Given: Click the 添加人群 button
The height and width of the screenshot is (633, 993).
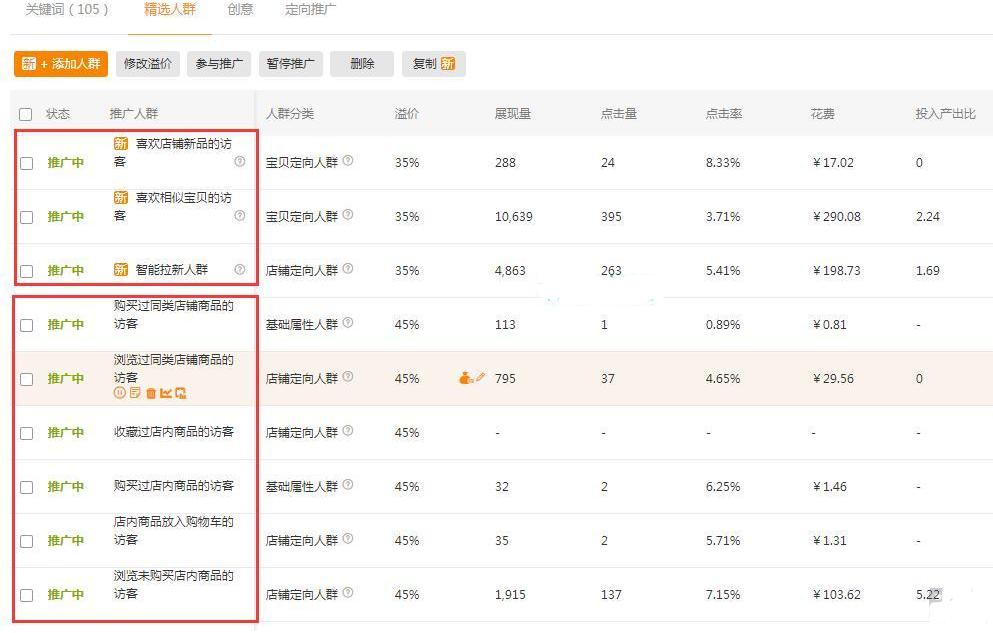Looking at the screenshot, I should [x=60, y=64].
